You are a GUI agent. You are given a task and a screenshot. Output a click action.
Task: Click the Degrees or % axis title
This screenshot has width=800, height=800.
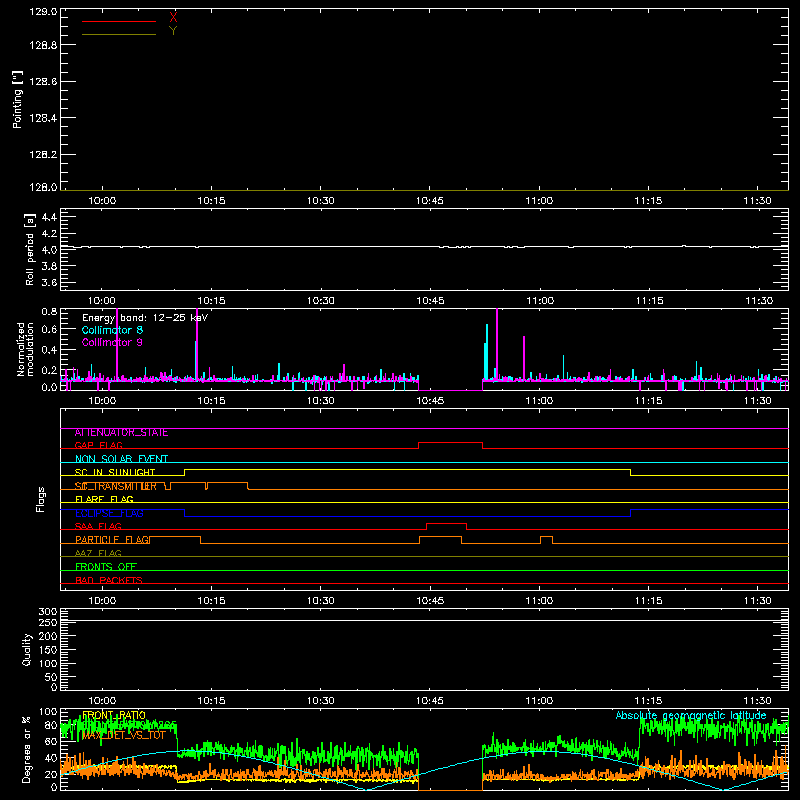[x=27, y=750]
